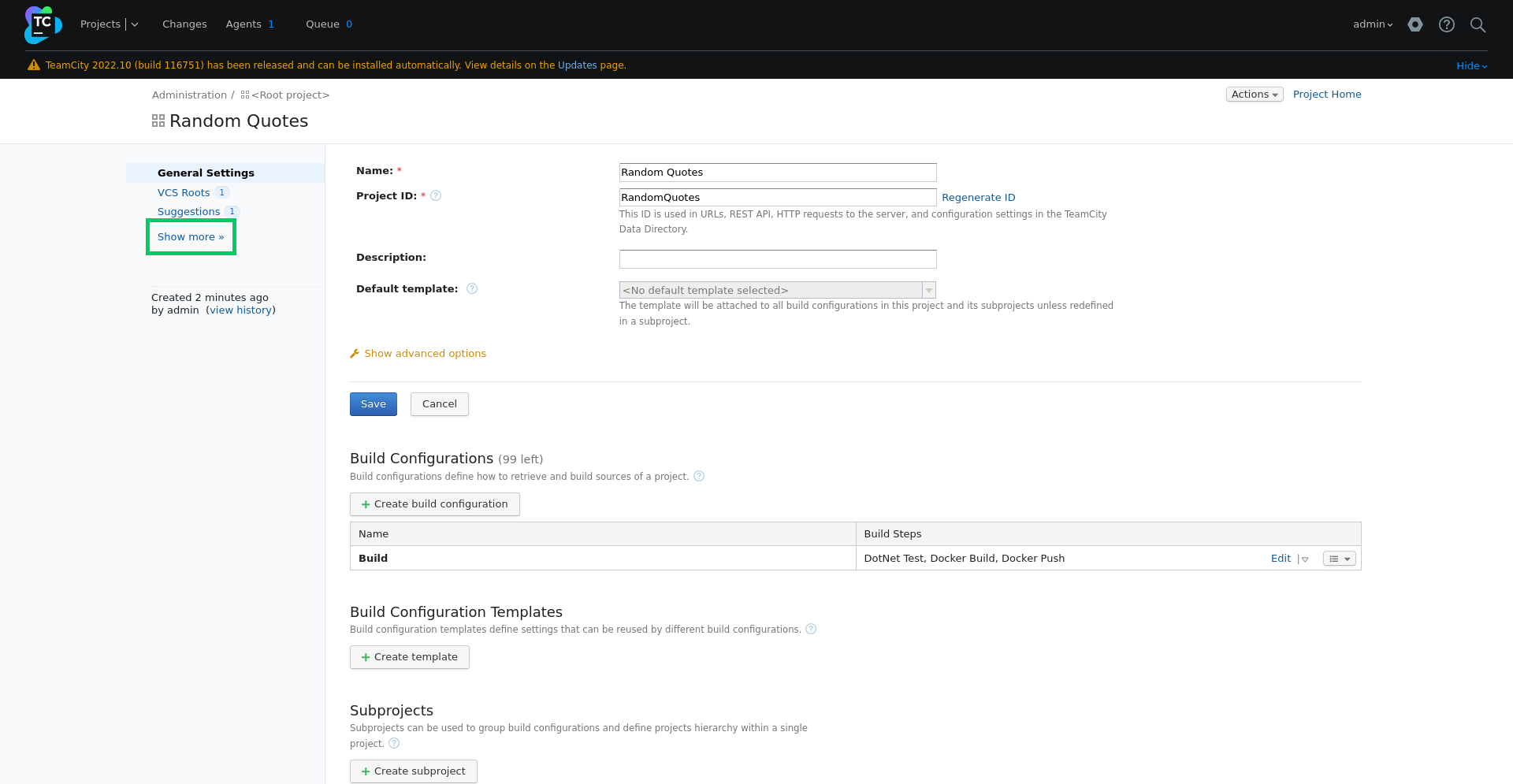This screenshot has height=784, width=1513.
Task: Click the wrench icon for advanced options
Action: pos(355,354)
